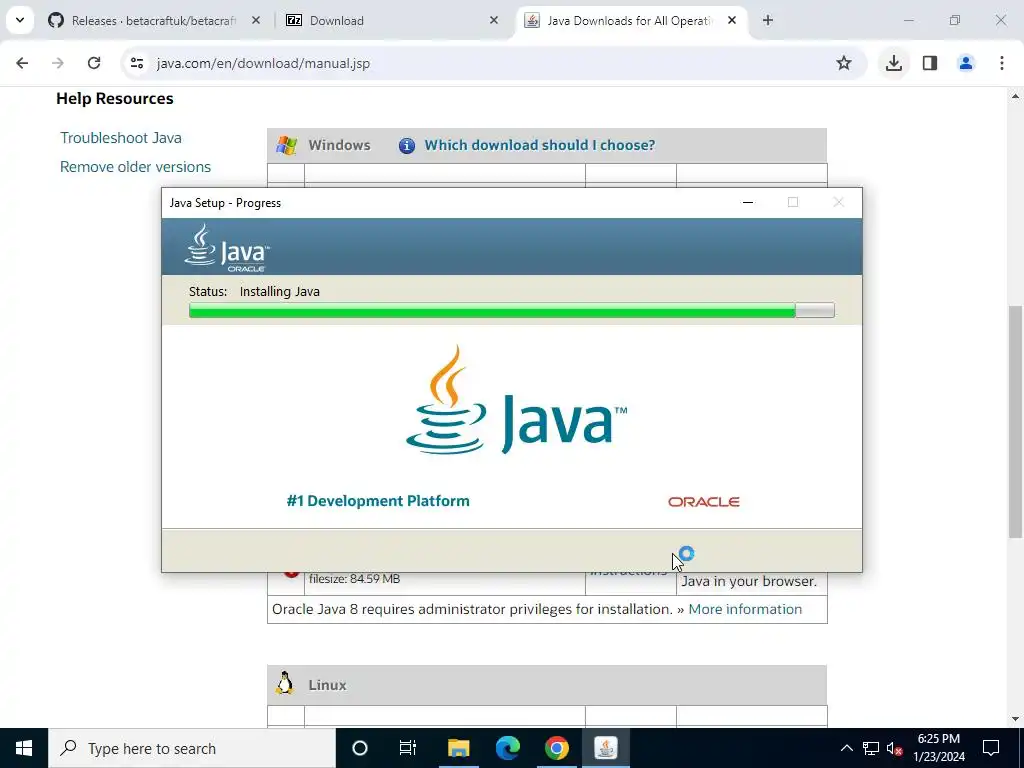Click the filesize 84.59 MB text

pos(355,579)
